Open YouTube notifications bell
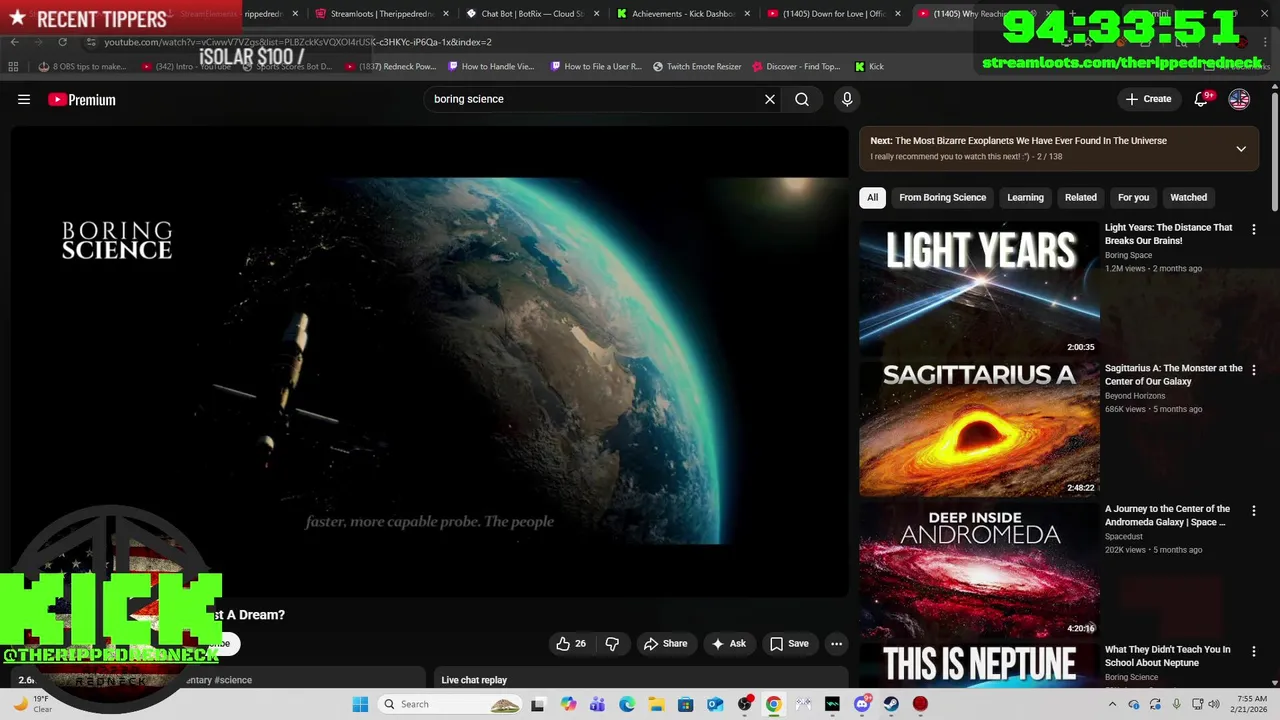 [1201, 99]
